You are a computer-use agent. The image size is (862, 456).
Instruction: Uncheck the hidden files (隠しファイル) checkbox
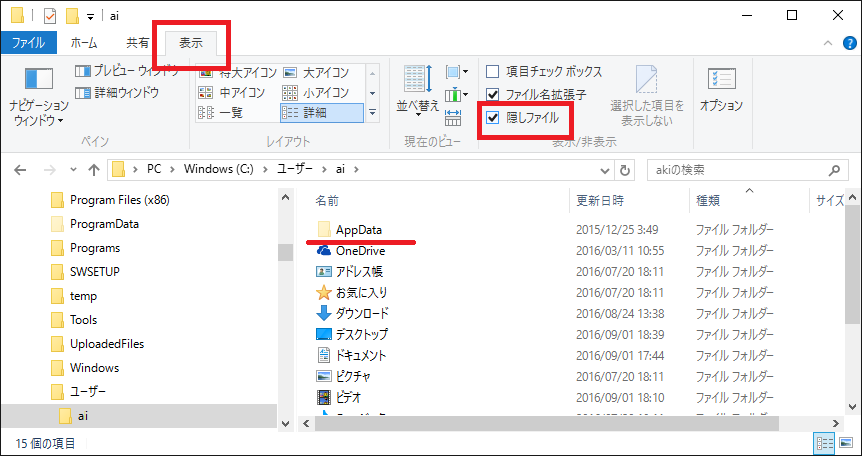[492, 118]
